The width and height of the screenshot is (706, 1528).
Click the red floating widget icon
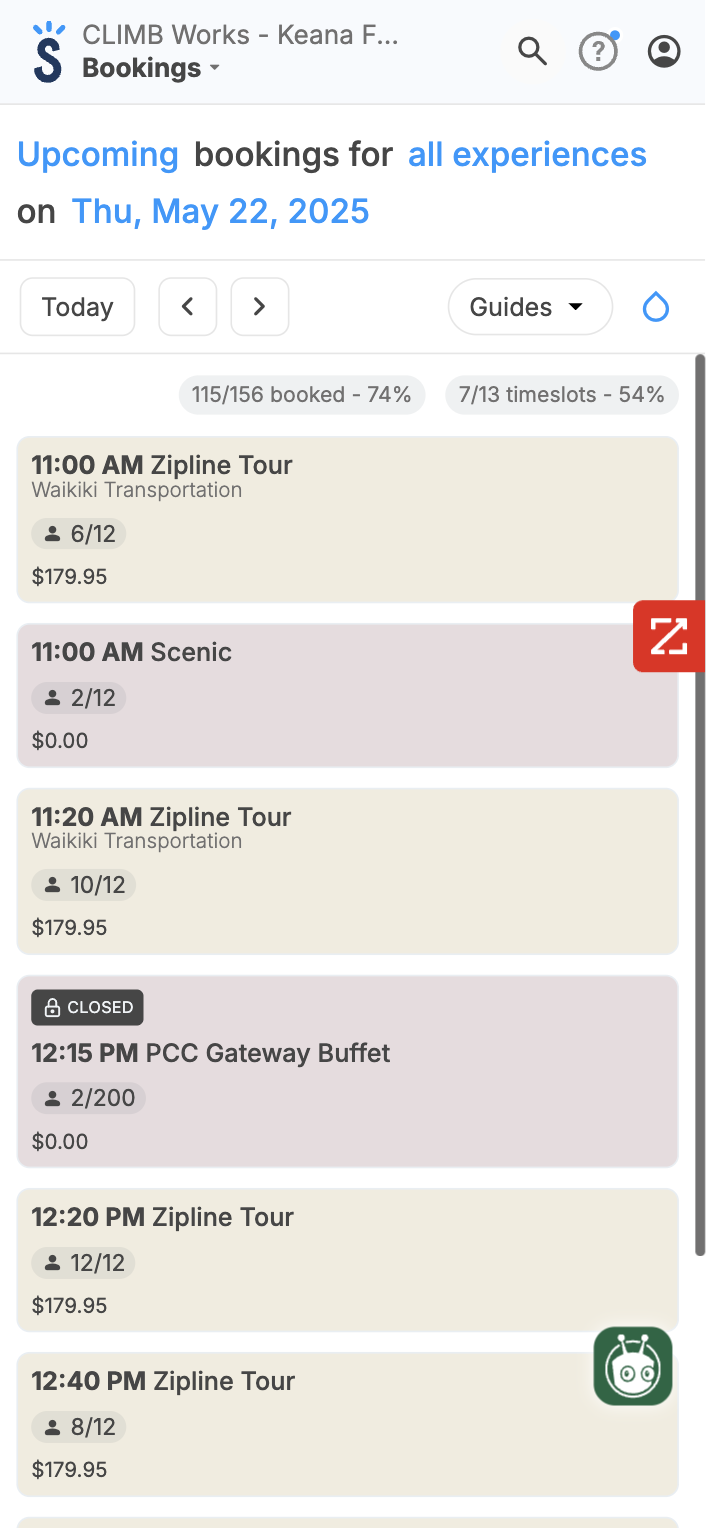click(x=669, y=636)
